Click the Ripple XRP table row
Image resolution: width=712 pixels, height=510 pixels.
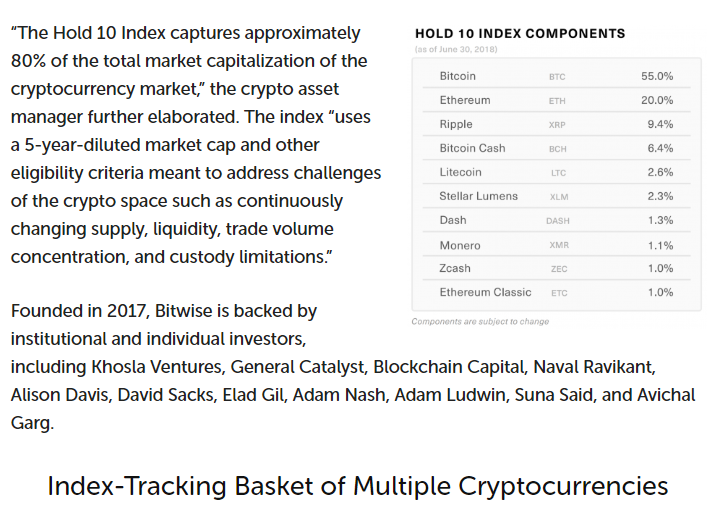coord(556,124)
